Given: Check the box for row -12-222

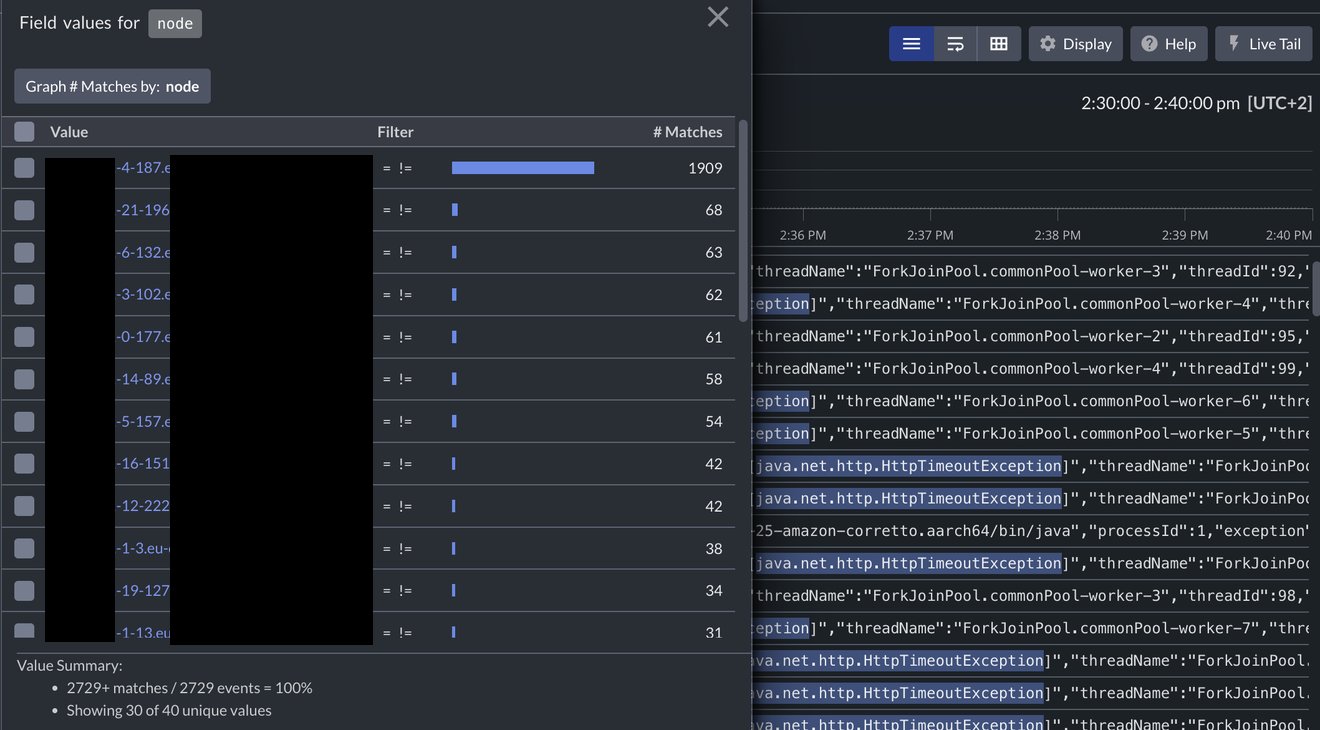Looking at the screenshot, I should (x=24, y=506).
